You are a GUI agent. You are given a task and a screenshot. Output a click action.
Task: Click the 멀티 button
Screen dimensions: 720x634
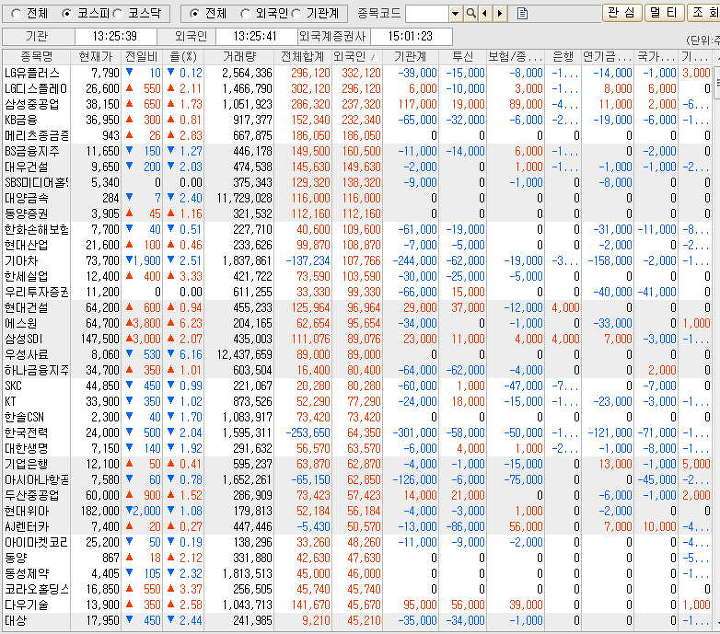pyautogui.click(x=664, y=13)
